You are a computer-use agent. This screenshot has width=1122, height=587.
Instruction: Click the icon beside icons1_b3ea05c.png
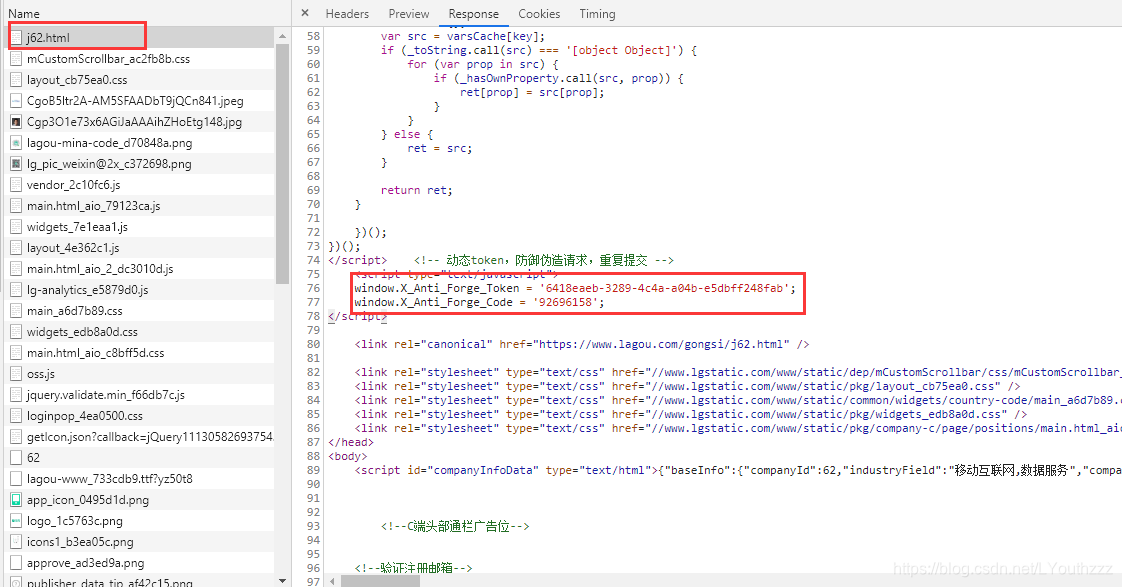click(16, 542)
